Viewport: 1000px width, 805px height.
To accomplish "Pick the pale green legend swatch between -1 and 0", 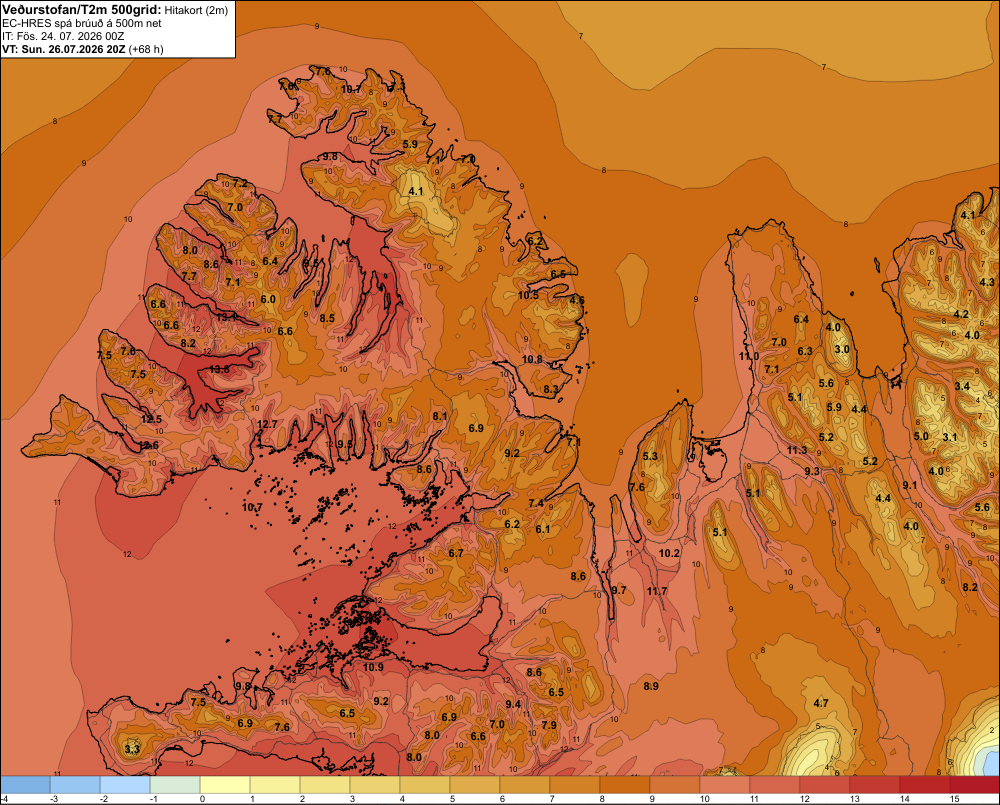I will pyautogui.click(x=175, y=785).
